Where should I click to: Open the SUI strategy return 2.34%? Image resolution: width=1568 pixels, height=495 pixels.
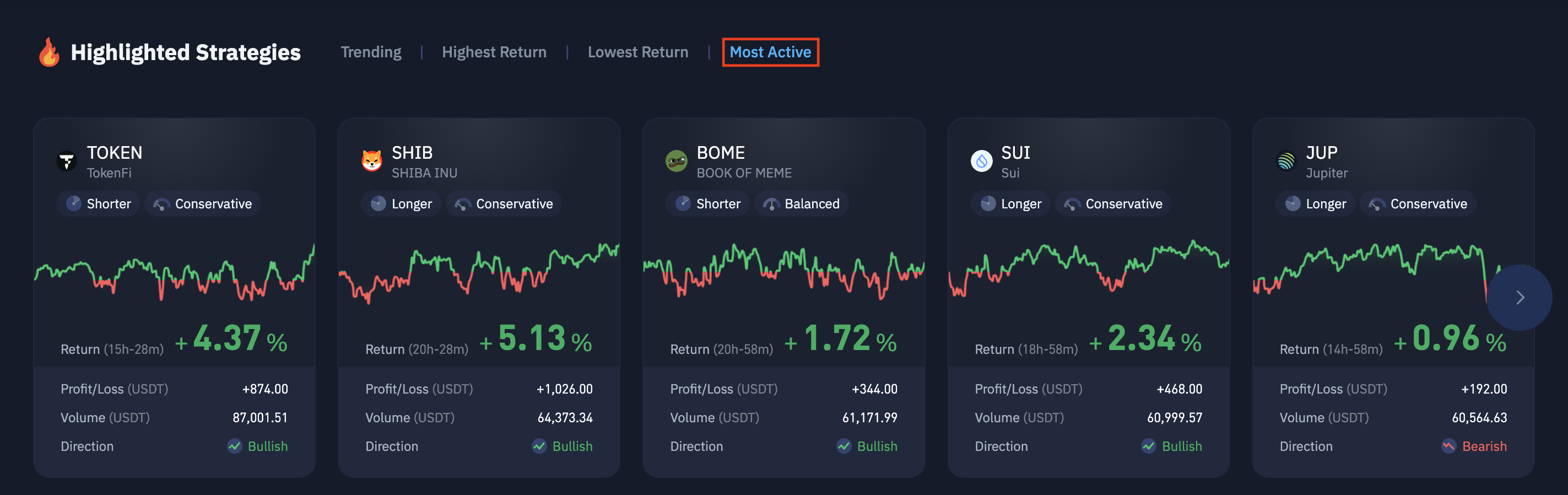pyautogui.click(x=1144, y=338)
